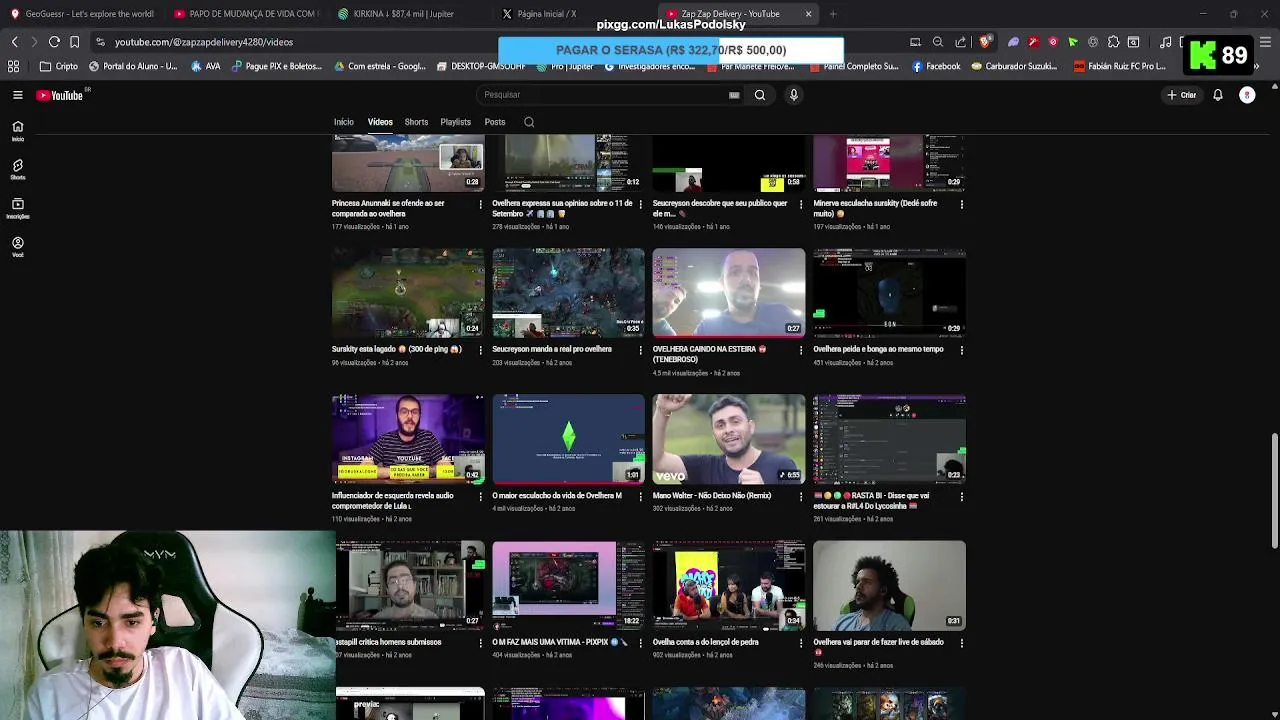Search within the channel using the magnifier icon
This screenshot has width=1280, height=720.
click(x=529, y=122)
